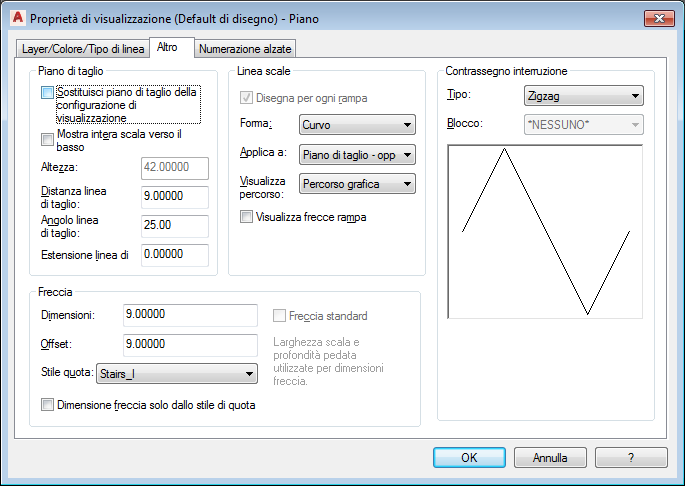Confirm with the OK button
Image resolution: width=685 pixels, height=486 pixels.
tap(469, 458)
